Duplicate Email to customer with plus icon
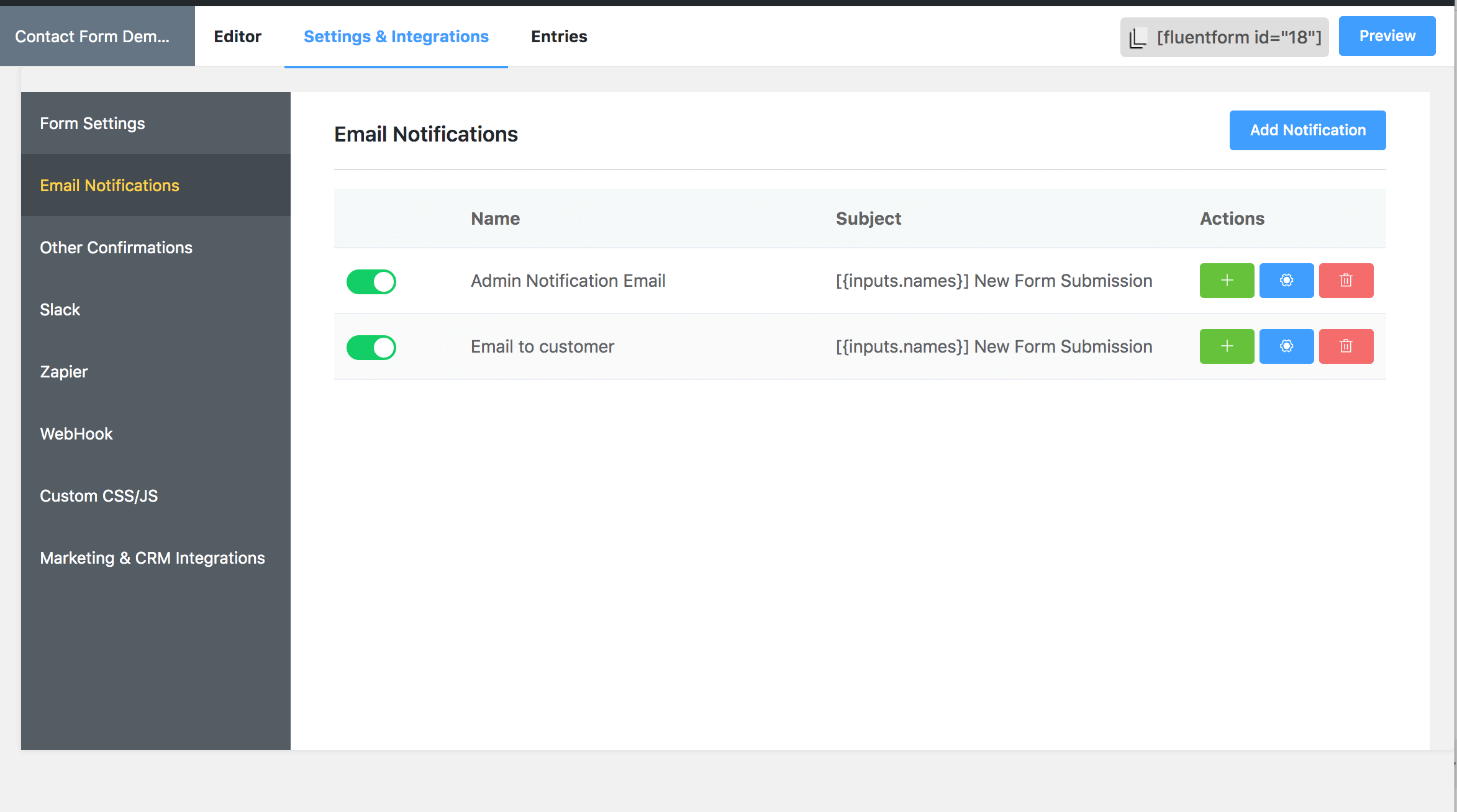Image resolution: width=1457 pixels, height=812 pixels. [x=1227, y=346]
